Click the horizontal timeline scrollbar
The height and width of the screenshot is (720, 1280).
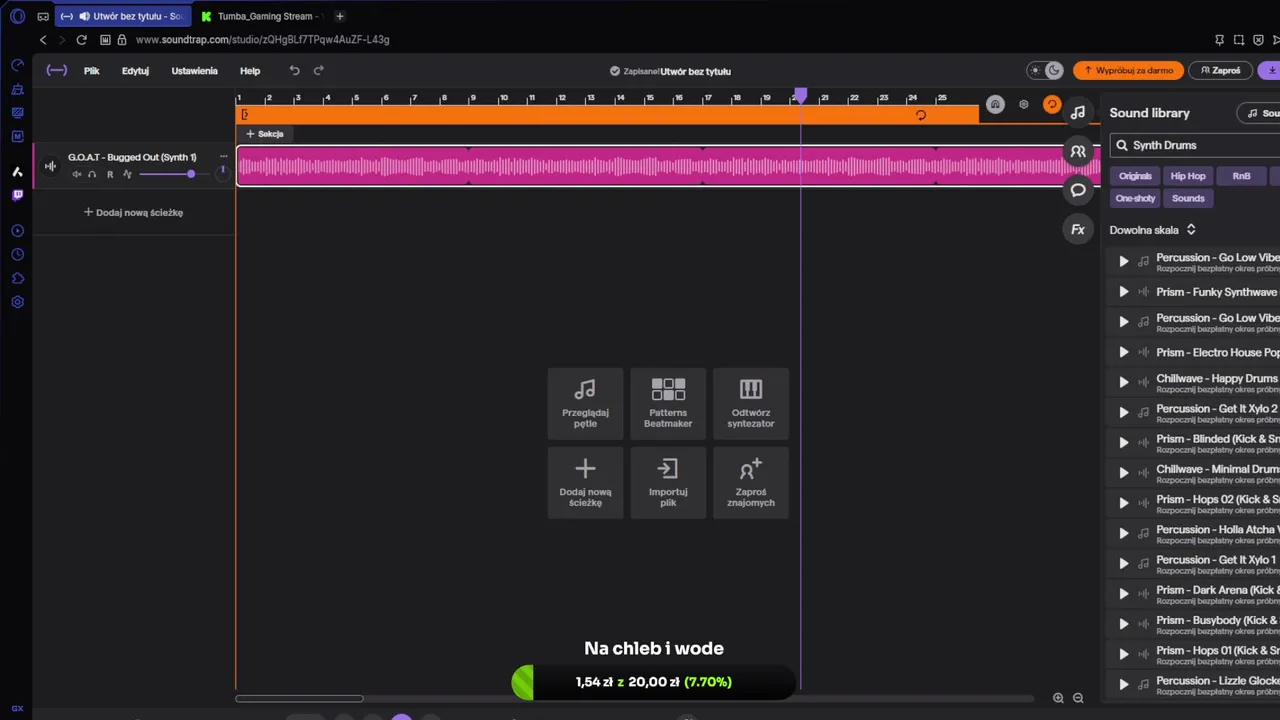(299, 698)
